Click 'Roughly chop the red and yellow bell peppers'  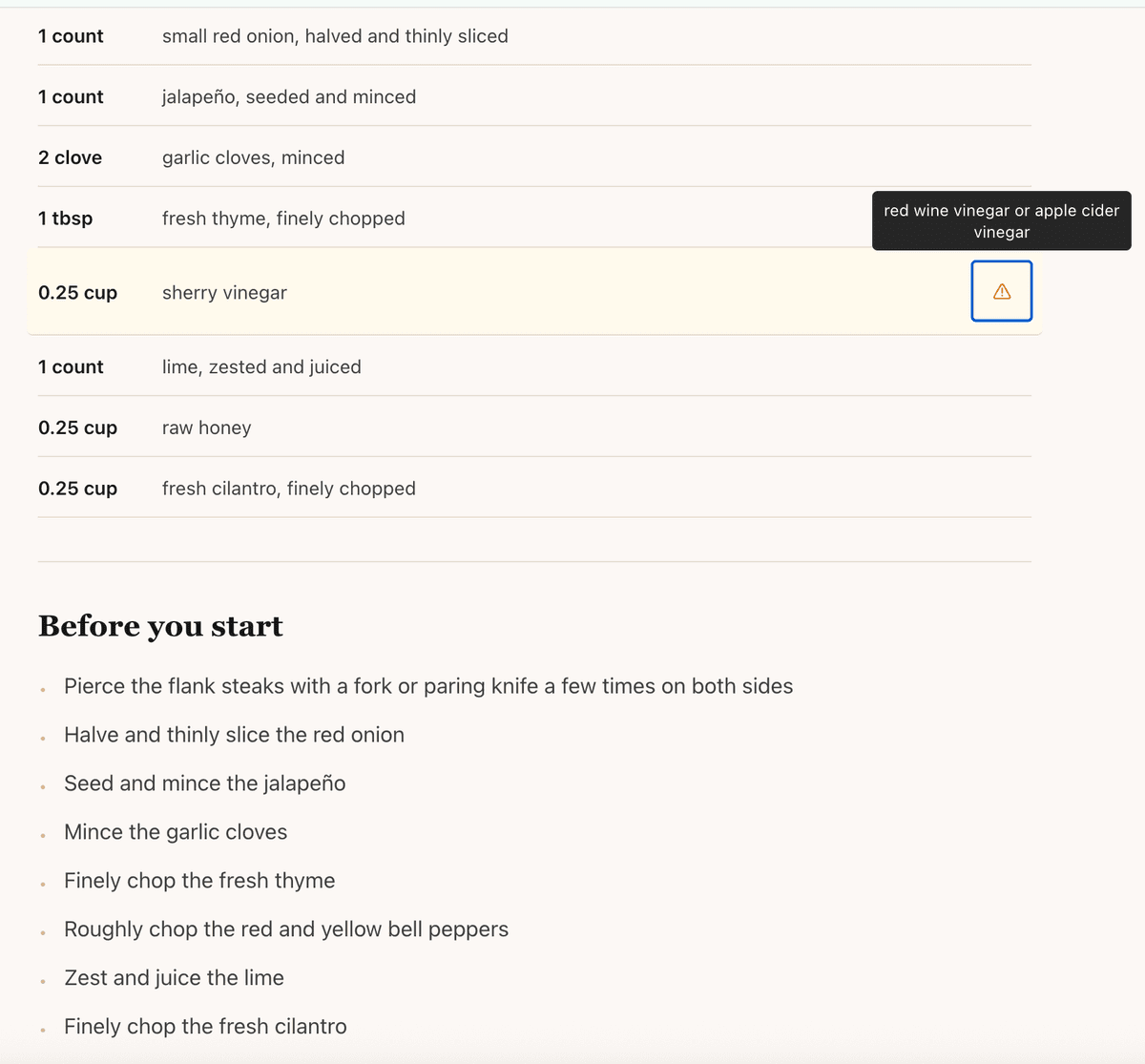tap(286, 929)
